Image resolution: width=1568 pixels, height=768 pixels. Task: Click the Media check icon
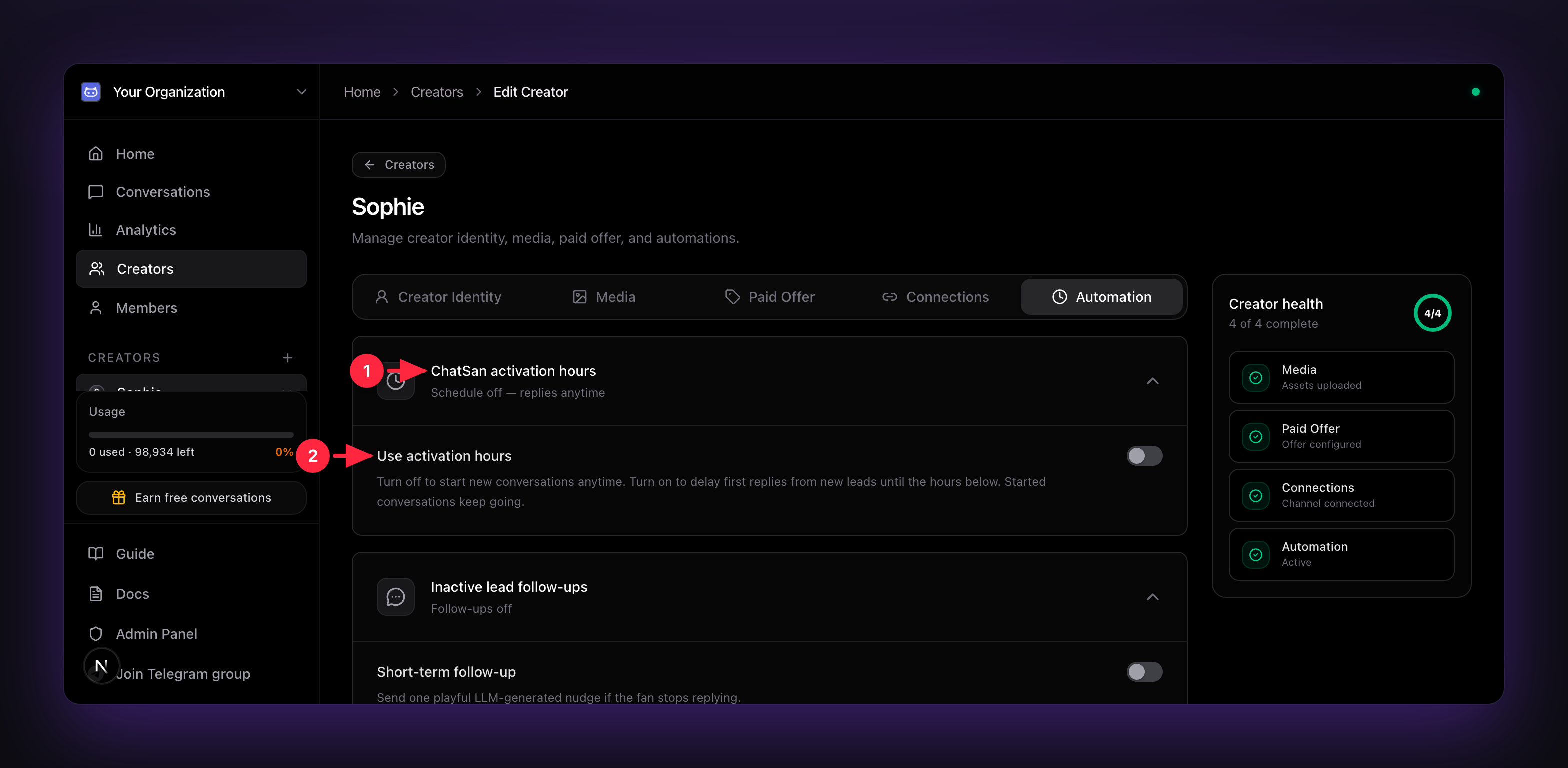1255,378
